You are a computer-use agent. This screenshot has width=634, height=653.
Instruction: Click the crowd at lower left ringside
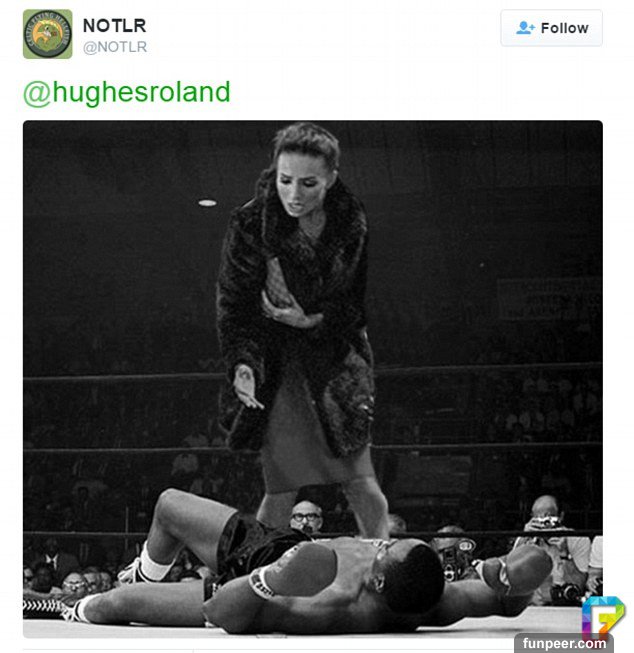coord(69,573)
